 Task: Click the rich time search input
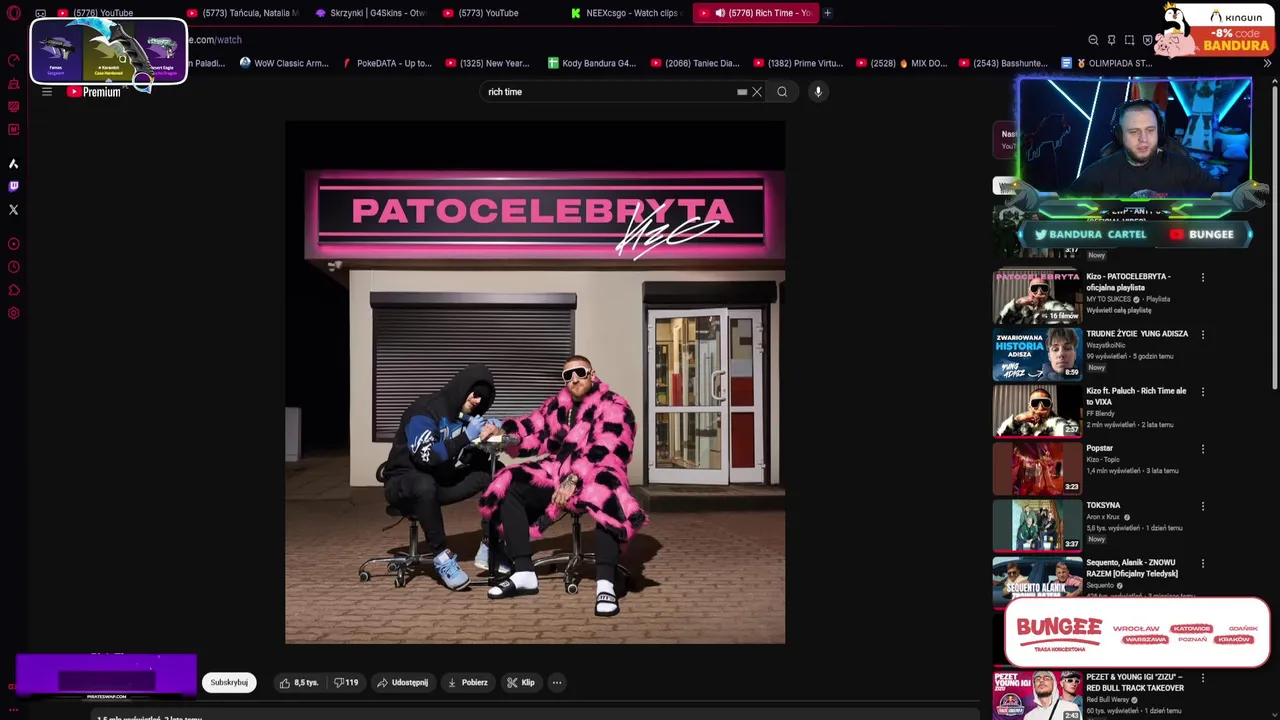coord(610,92)
